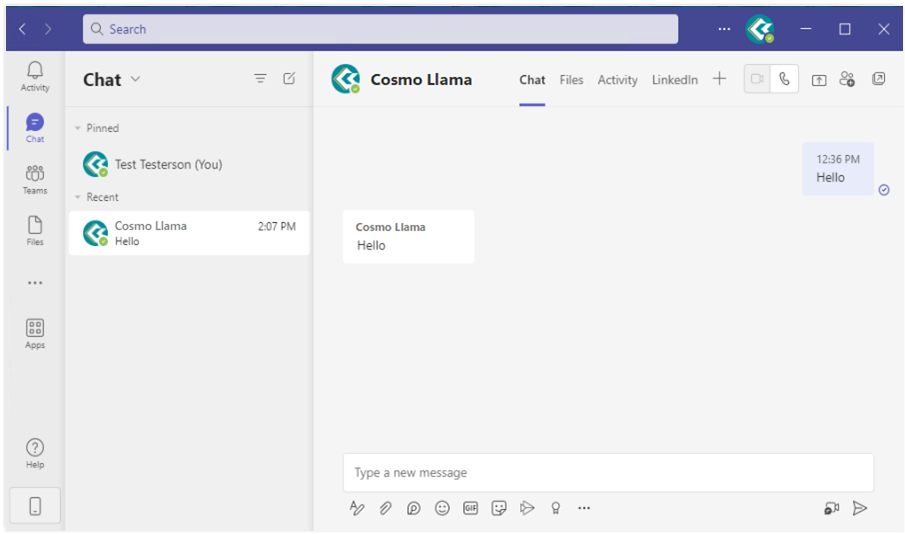Attach a file with paperclip

pos(385,508)
